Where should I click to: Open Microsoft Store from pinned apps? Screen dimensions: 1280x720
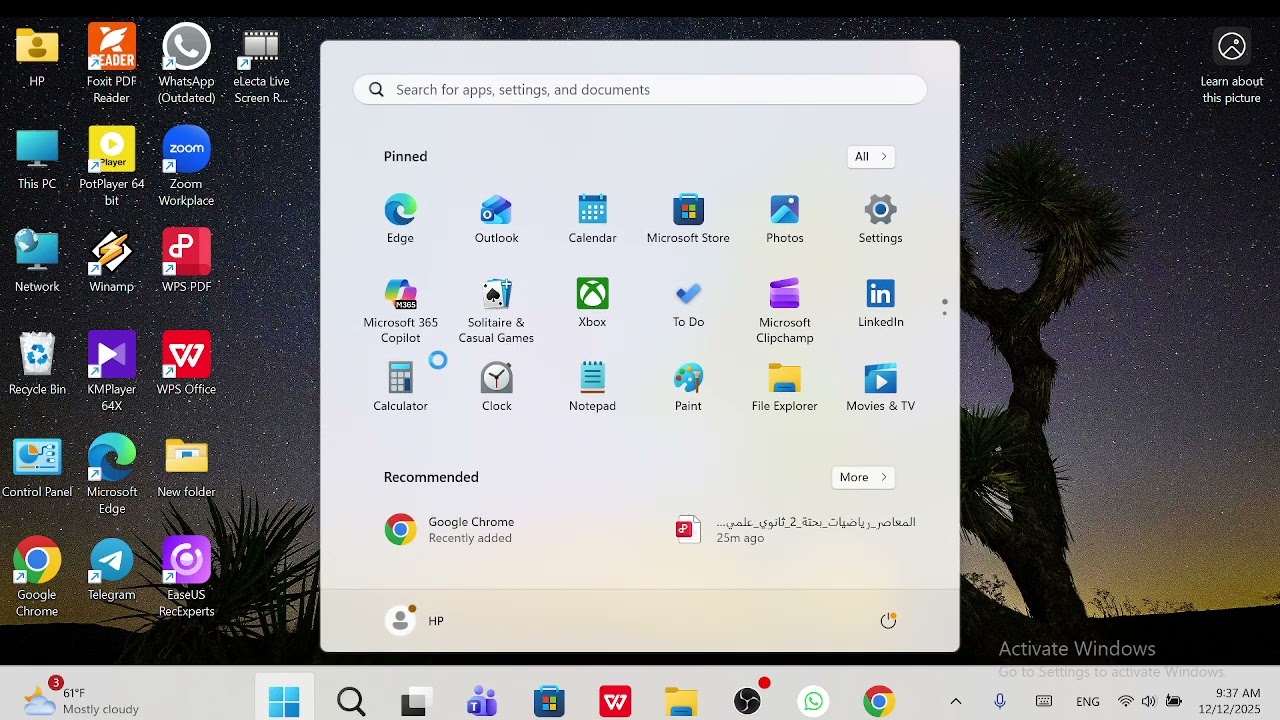(x=688, y=219)
